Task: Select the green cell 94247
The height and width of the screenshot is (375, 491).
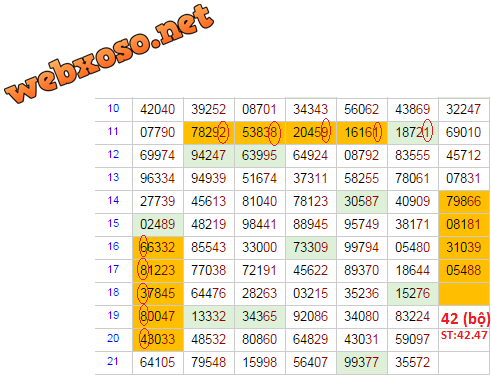Action: click(209, 156)
